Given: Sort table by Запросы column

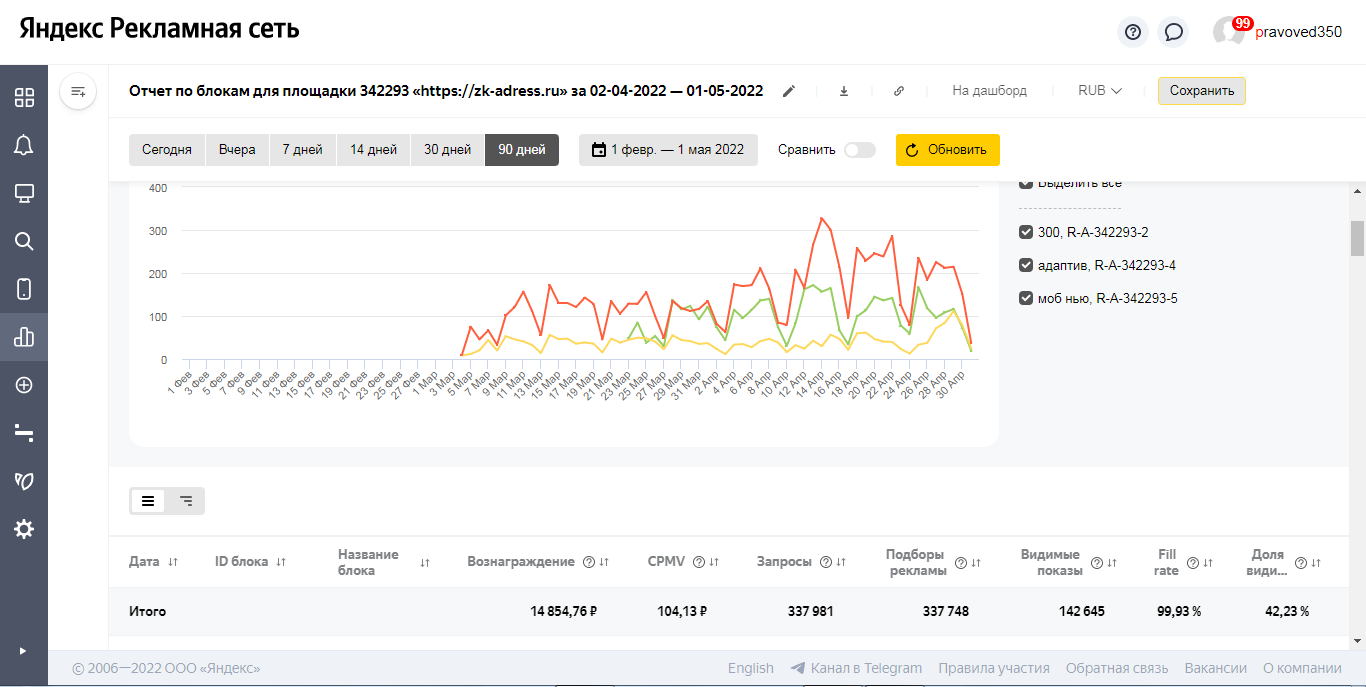Looking at the screenshot, I should [841, 562].
